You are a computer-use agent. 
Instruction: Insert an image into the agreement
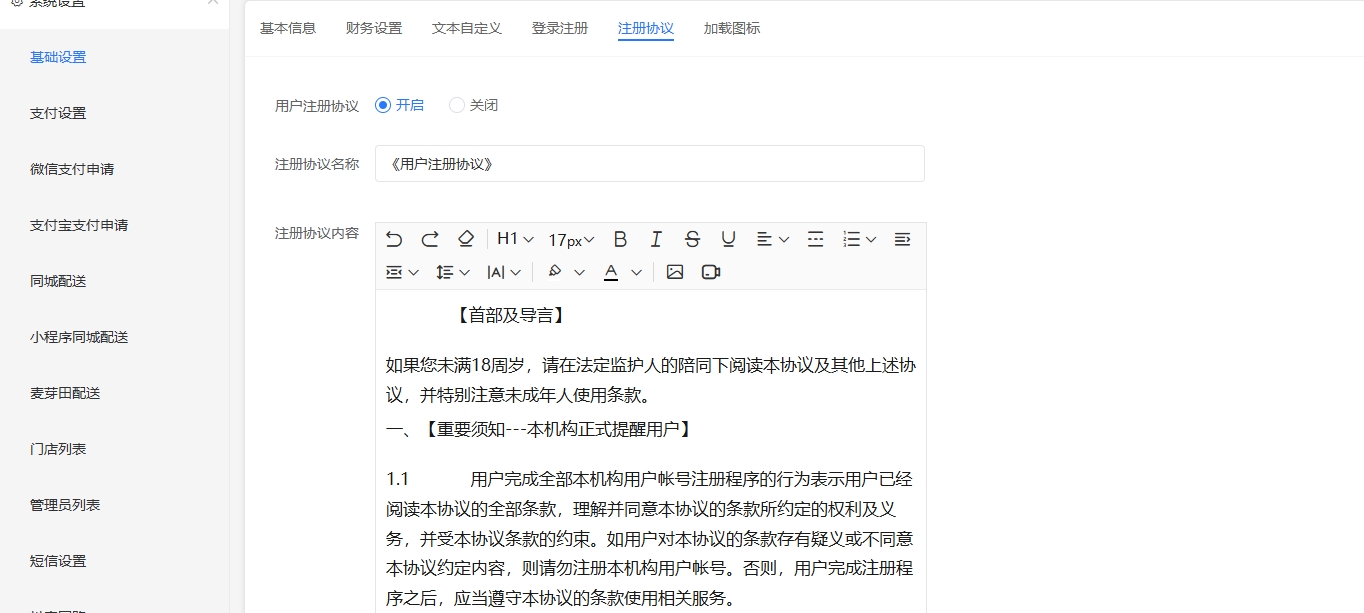click(x=675, y=272)
